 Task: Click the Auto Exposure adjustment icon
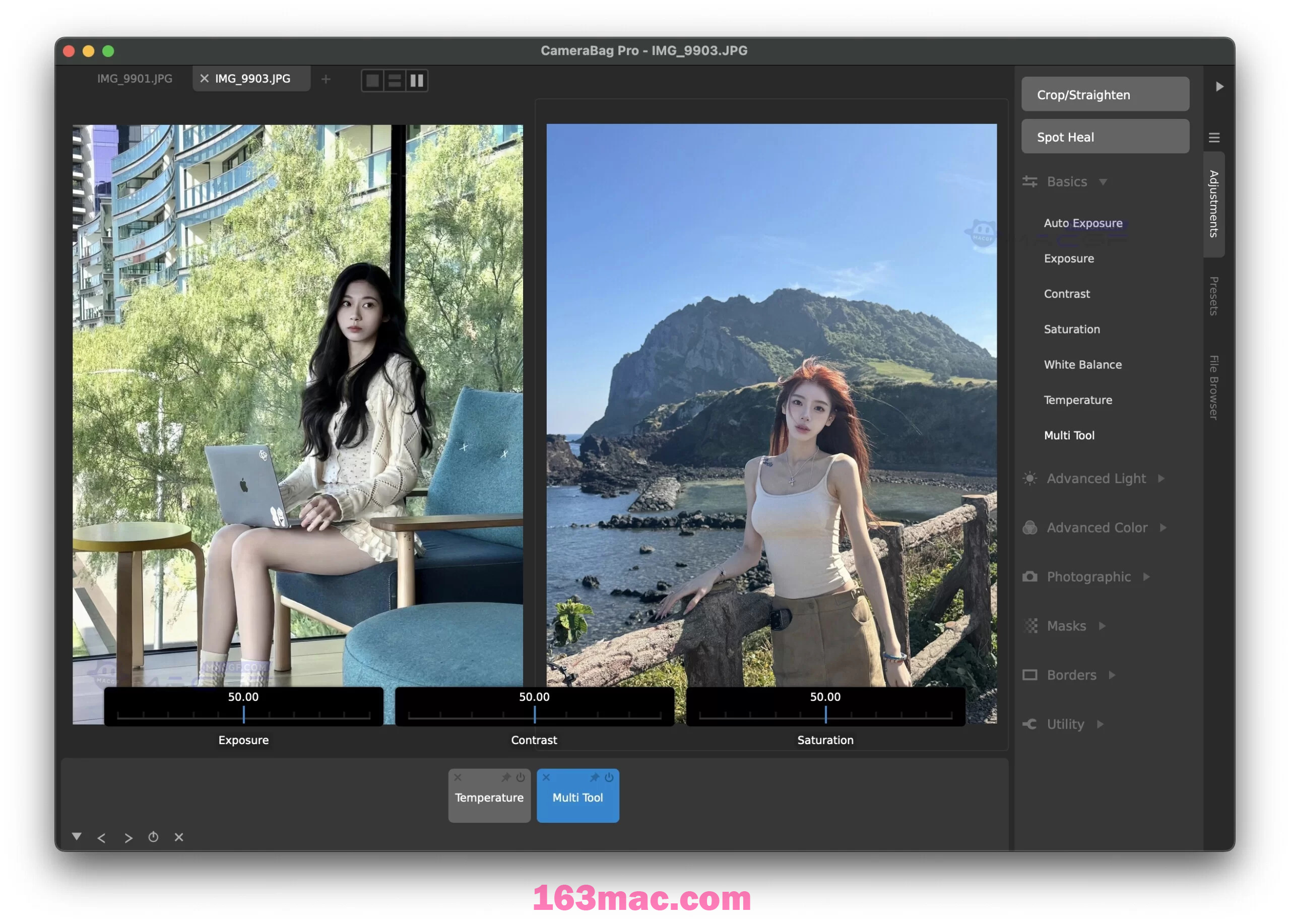click(x=1082, y=222)
